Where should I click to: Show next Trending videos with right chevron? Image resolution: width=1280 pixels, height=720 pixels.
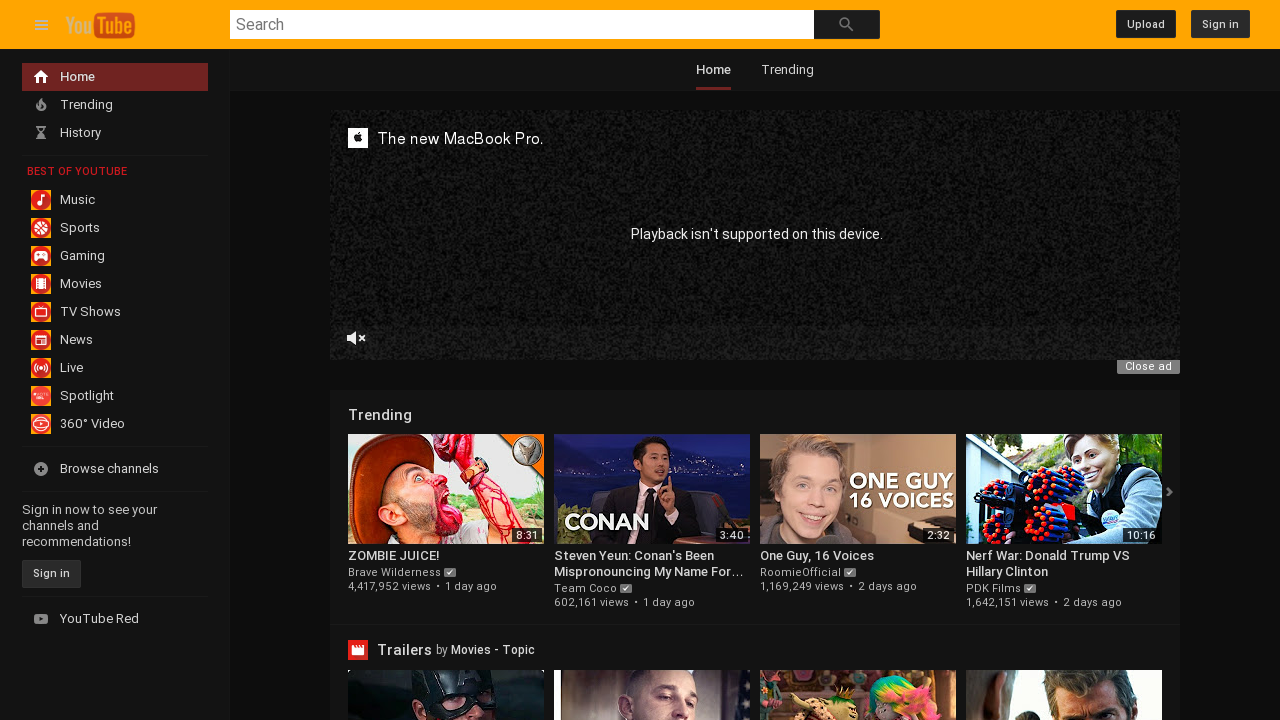coord(1169,491)
